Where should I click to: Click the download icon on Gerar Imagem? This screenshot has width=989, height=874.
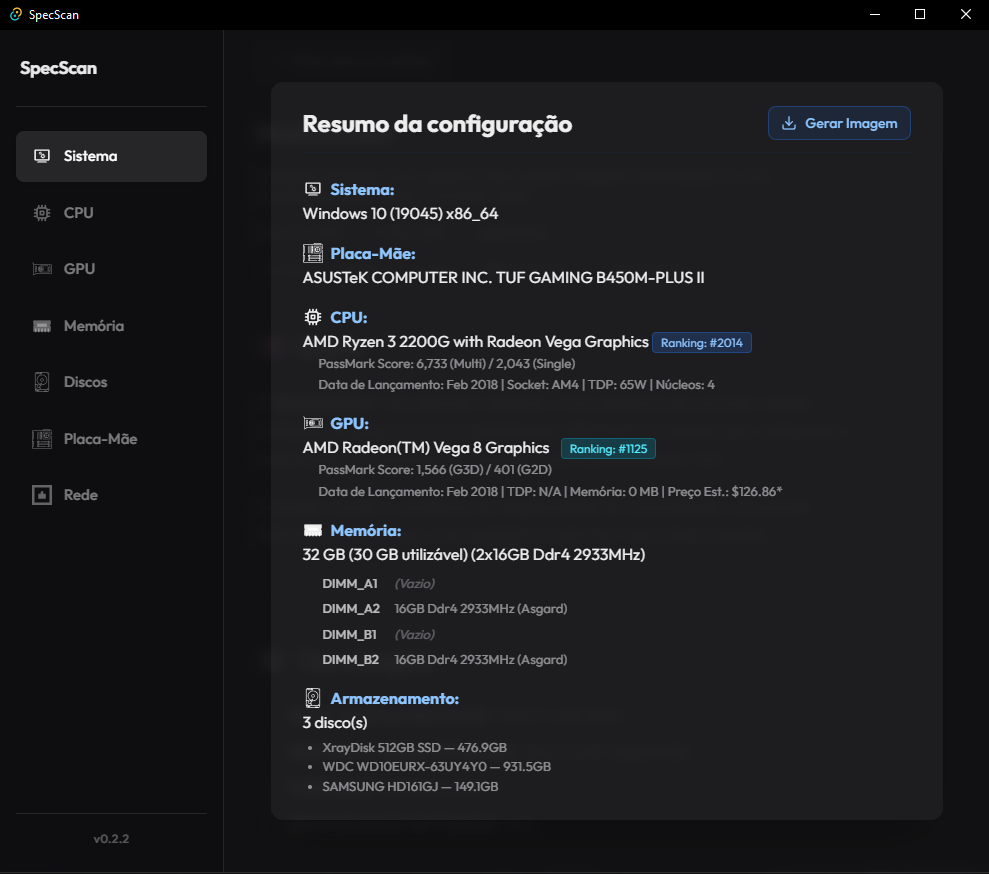789,123
